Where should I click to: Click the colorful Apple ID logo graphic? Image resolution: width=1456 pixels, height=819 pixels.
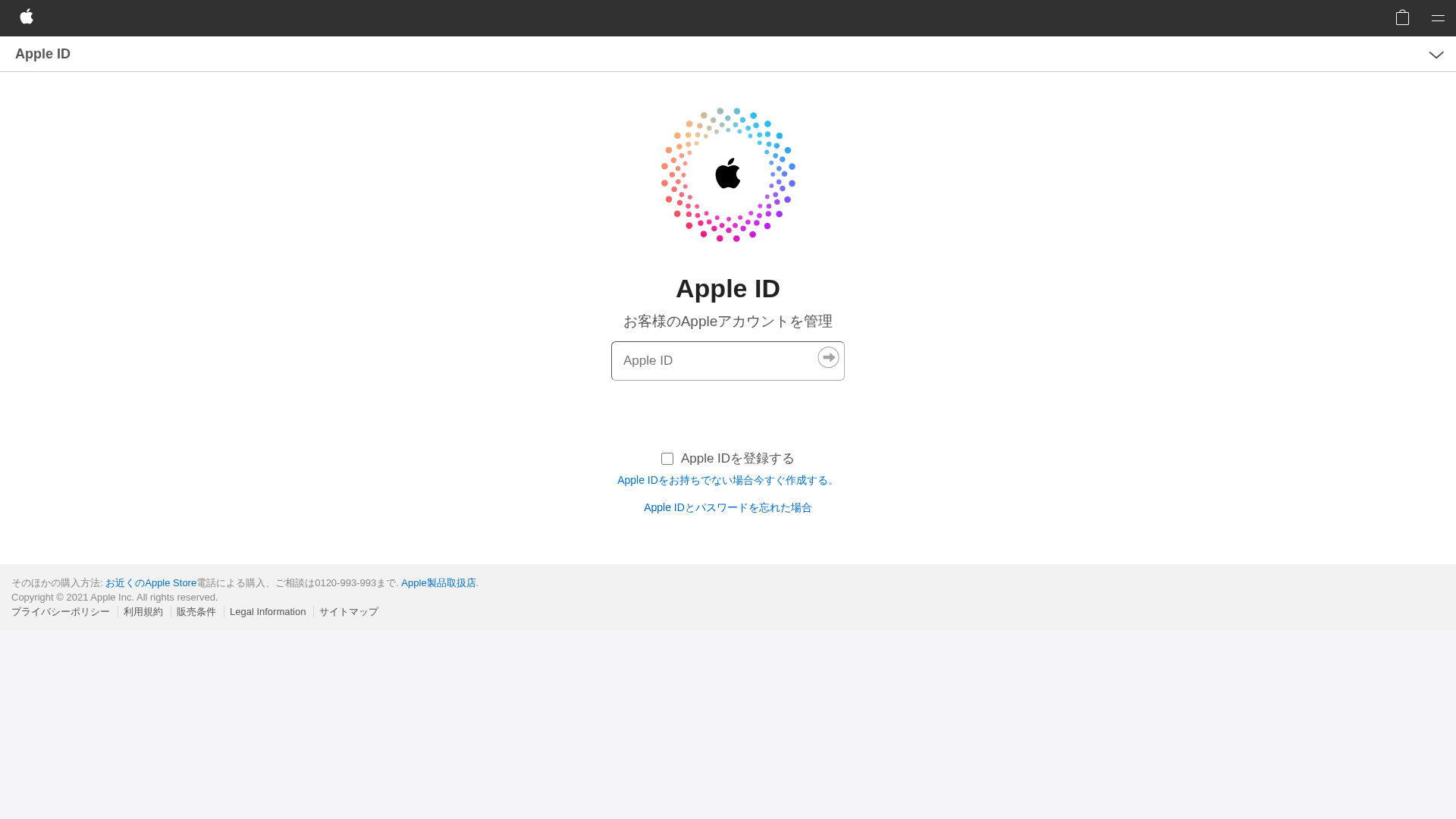click(728, 174)
